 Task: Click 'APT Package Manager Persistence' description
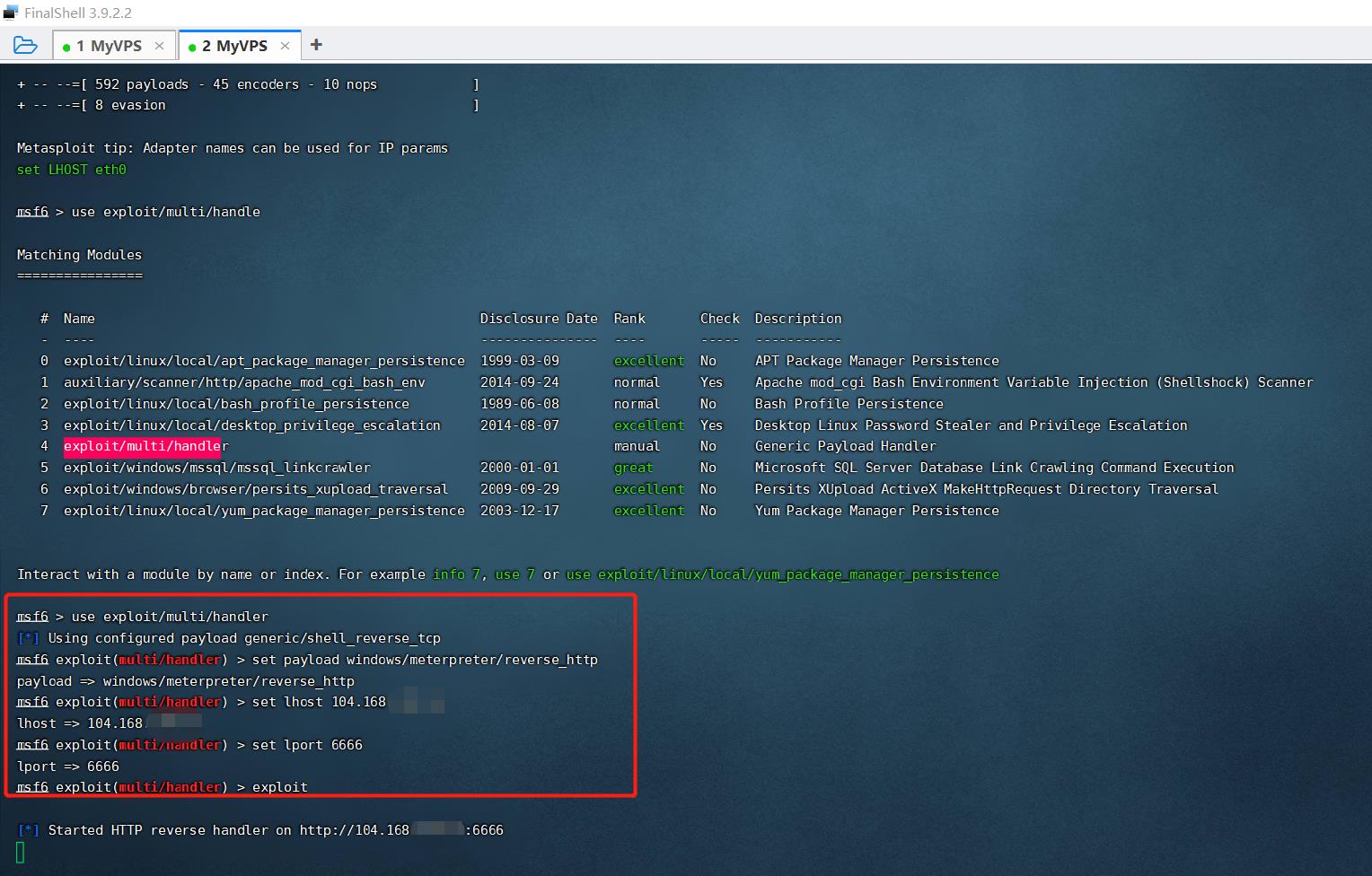(876, 361)
